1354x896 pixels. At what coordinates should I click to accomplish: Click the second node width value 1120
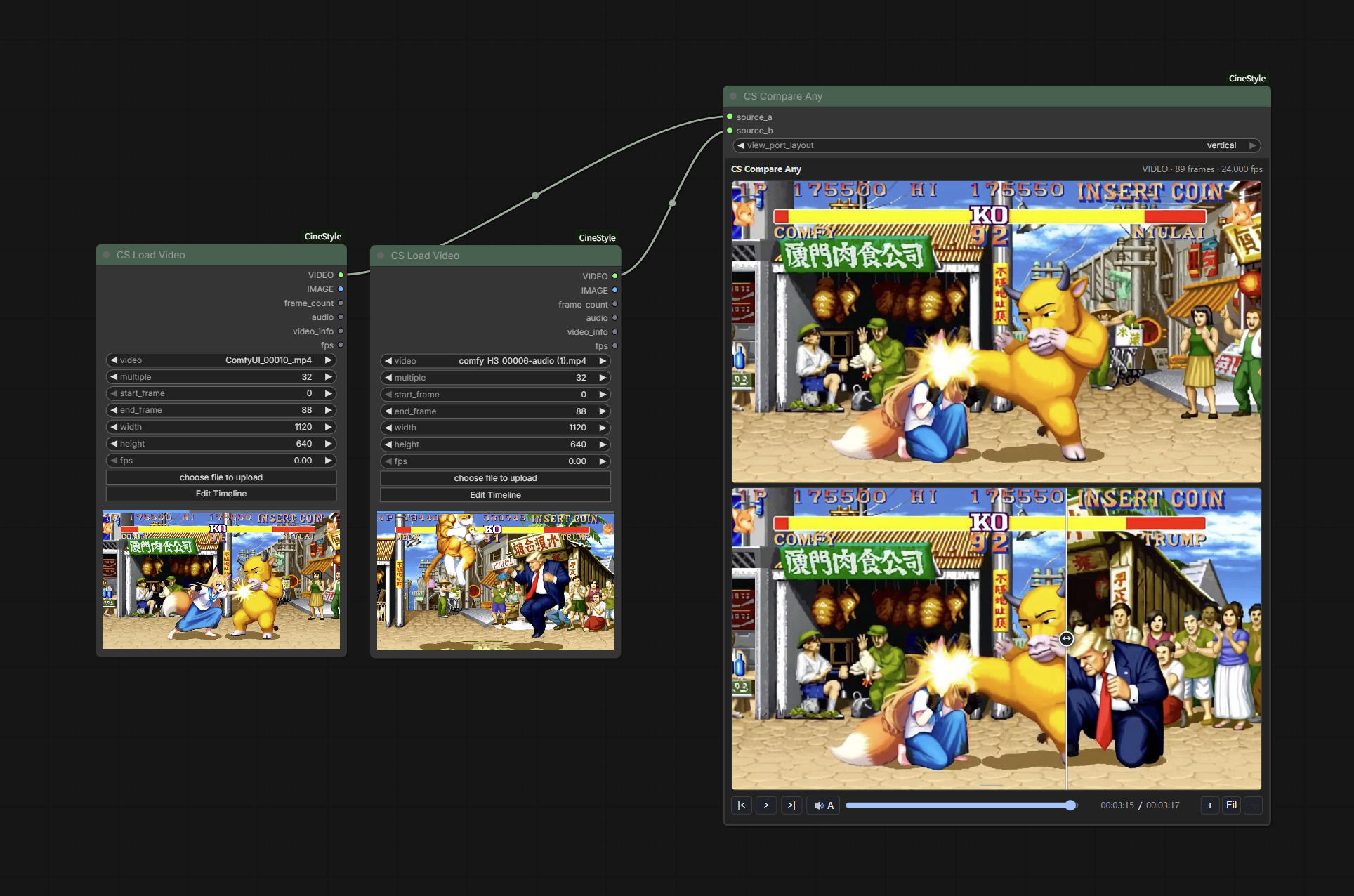point(577,428)
